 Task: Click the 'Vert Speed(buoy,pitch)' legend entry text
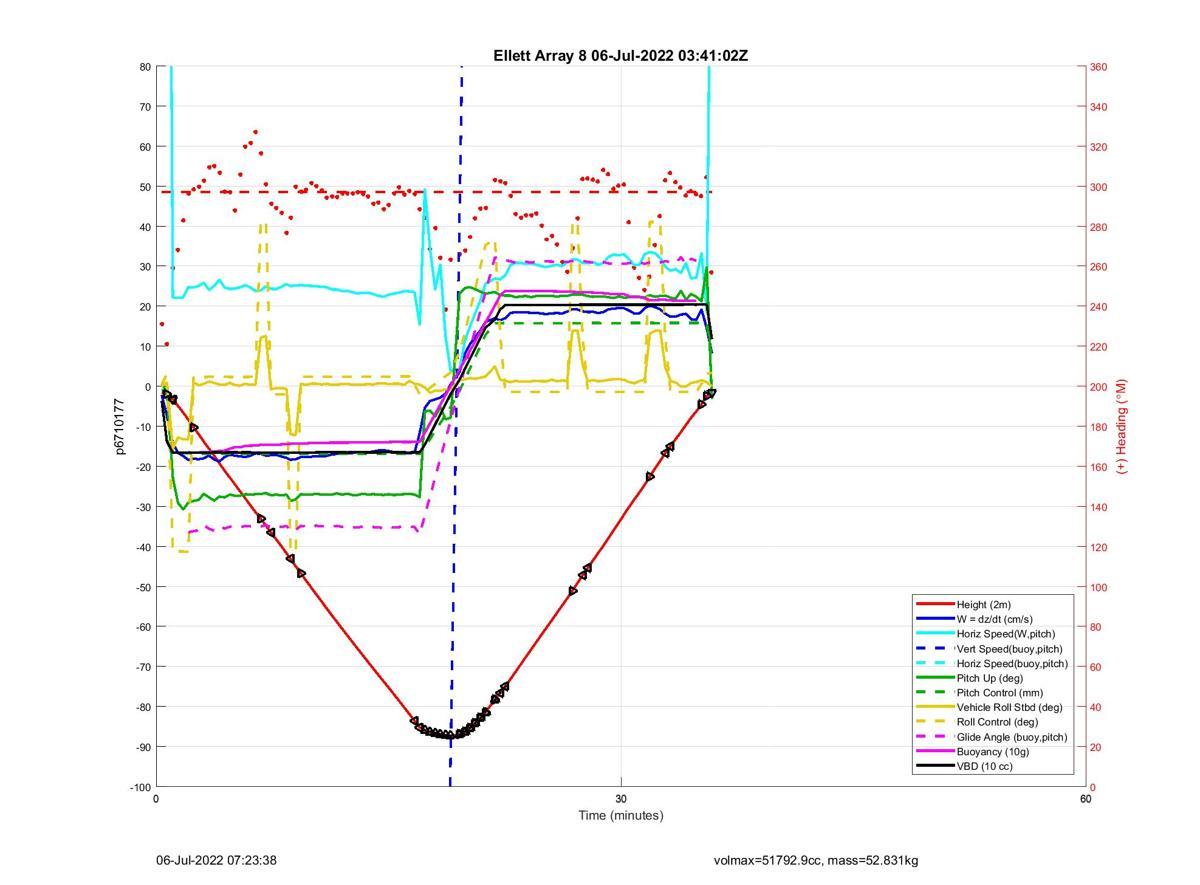pos(1009,648)
